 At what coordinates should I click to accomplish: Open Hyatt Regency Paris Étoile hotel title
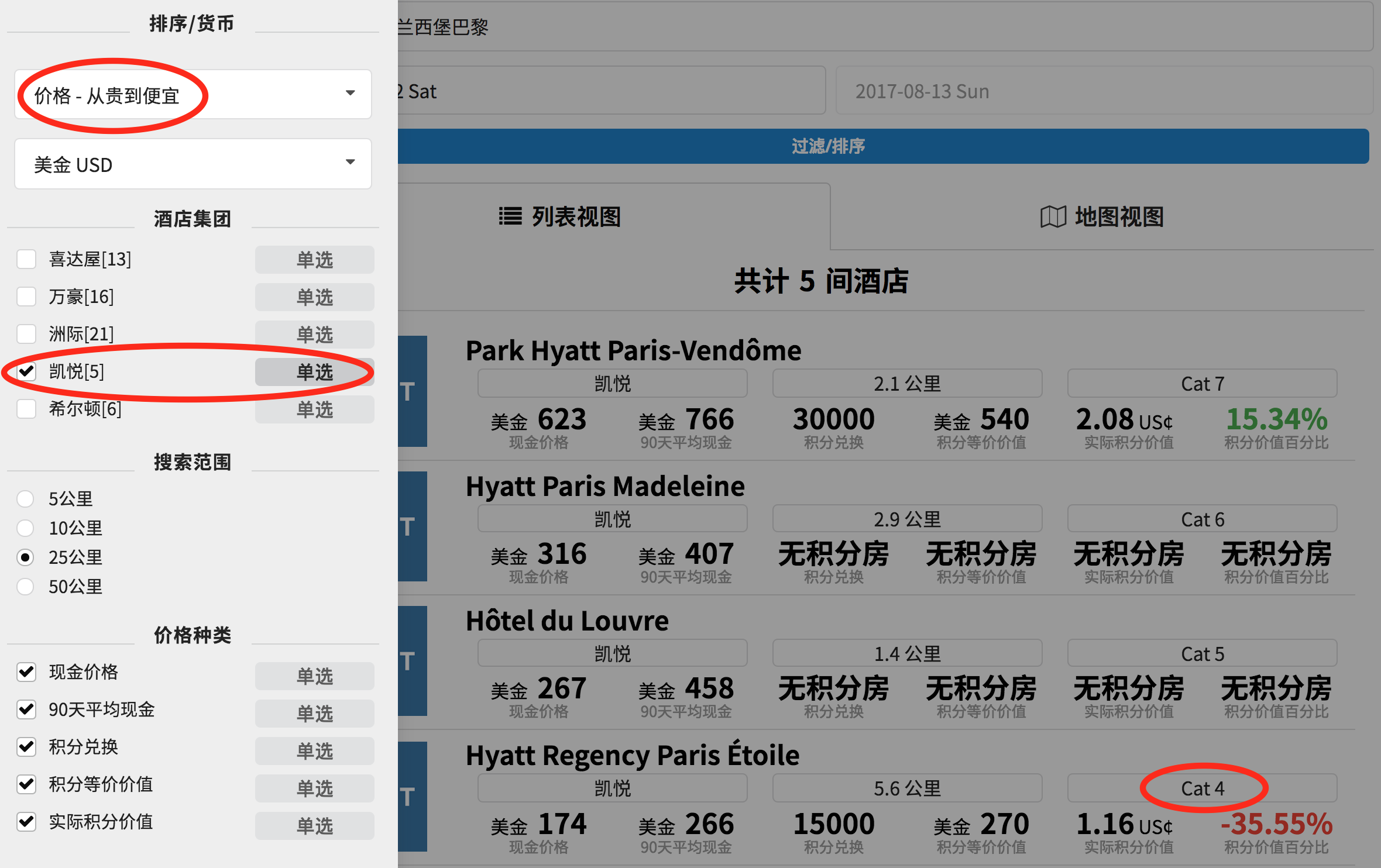[x=633, y=755]
